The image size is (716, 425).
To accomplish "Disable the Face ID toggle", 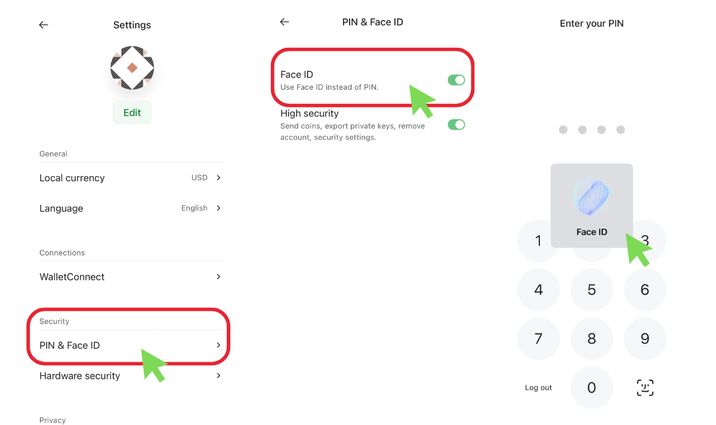I will 456,80.
